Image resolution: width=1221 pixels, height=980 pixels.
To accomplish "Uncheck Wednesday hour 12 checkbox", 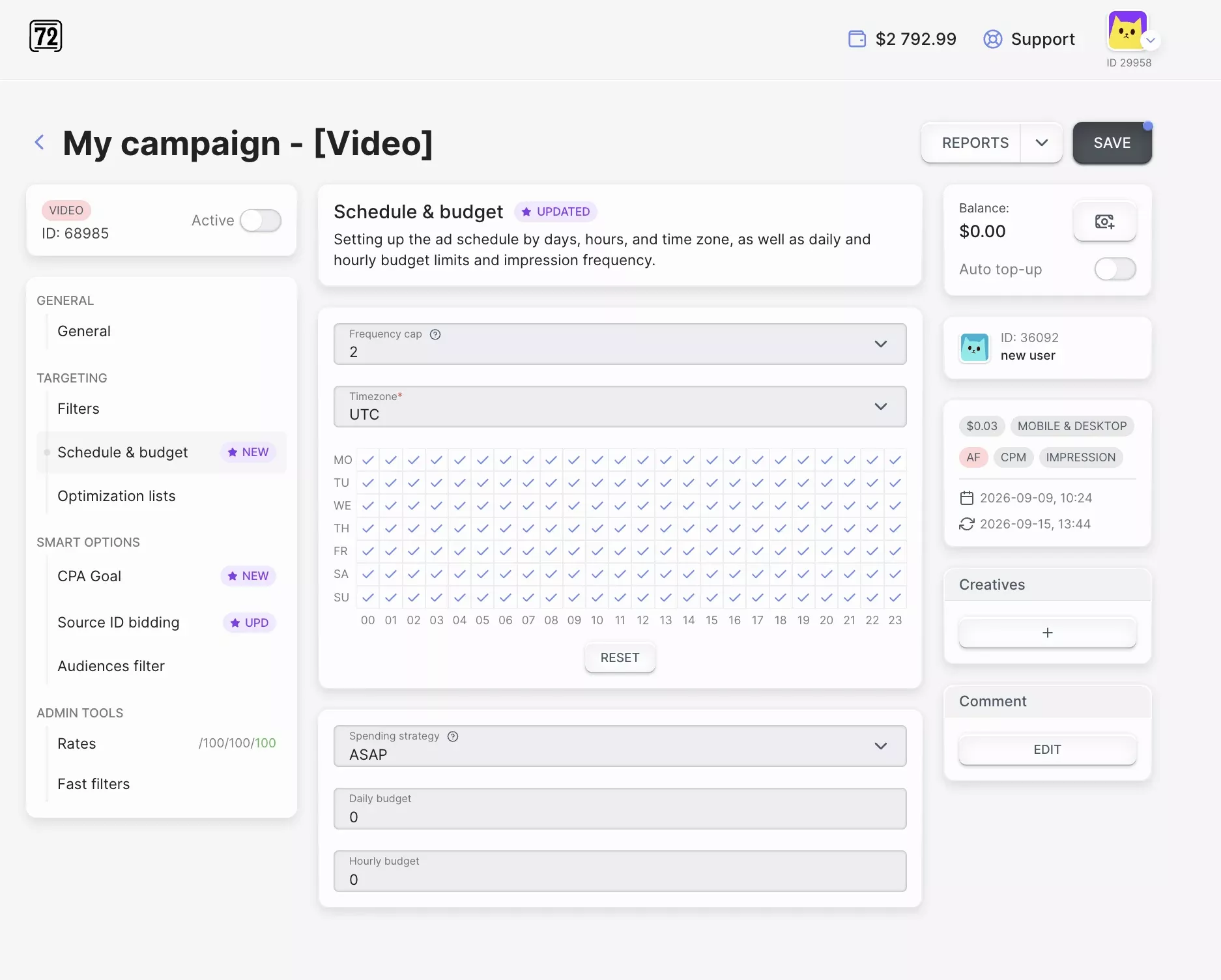I will 643,506.
